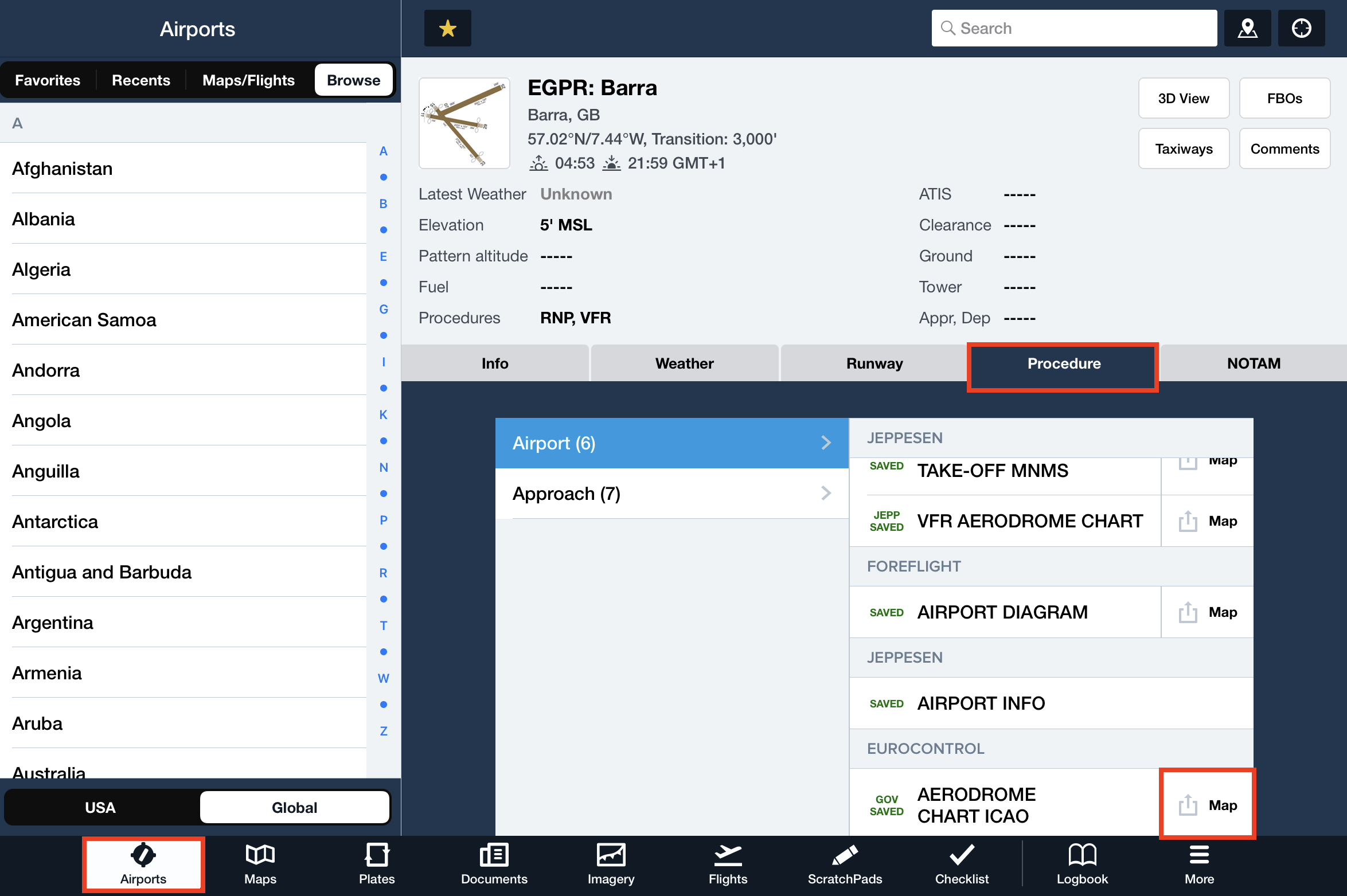Show AERODROME CHART ICAO on Map
Viewport: 1347px width, 896px height.
(1223, 805)
